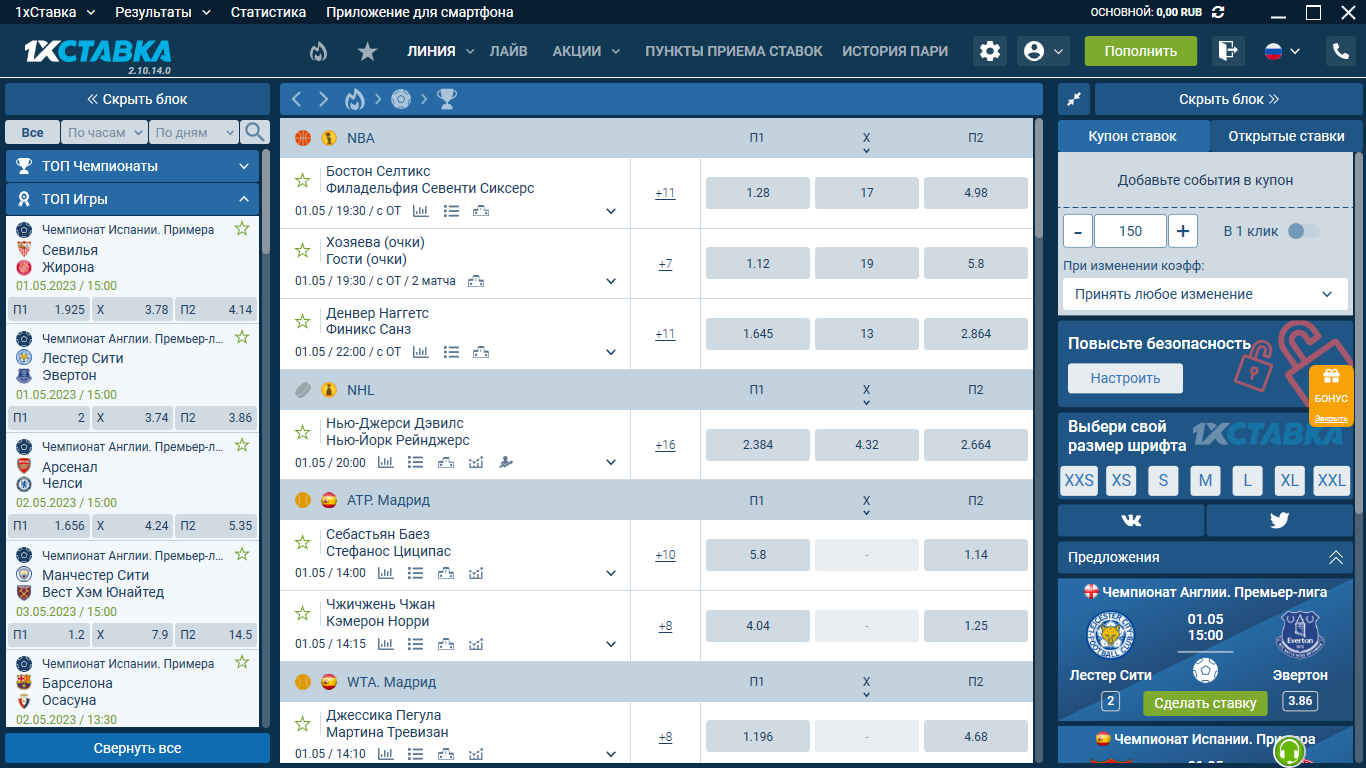Screen dimensions: 1366x768
Task: Mark Севилья – Жирона game as favorite
Action: [242, 229]
